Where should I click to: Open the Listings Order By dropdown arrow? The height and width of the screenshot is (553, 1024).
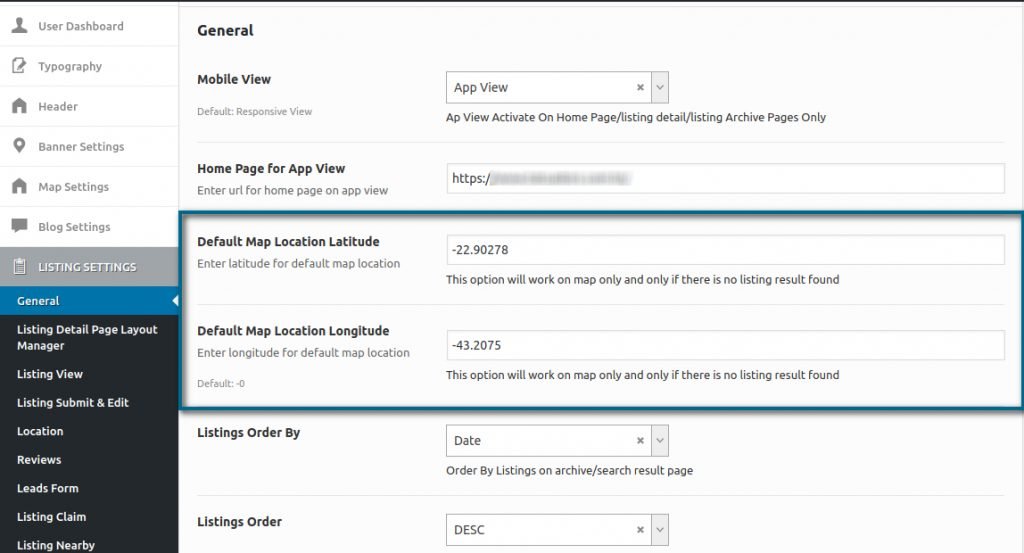pyautogui.click(x=660, y=441)
